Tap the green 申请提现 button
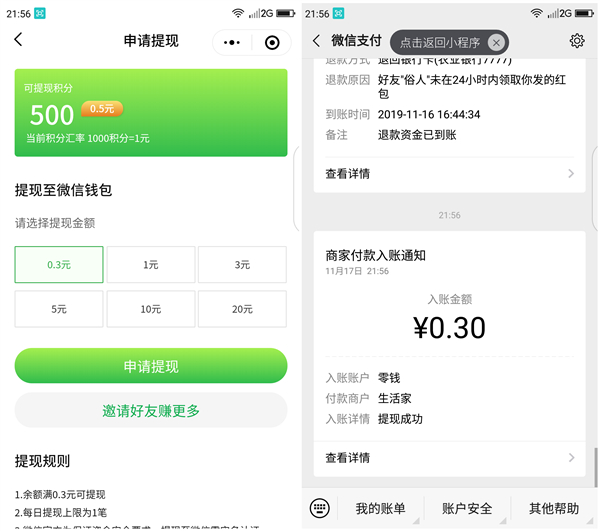 (151, 366)
